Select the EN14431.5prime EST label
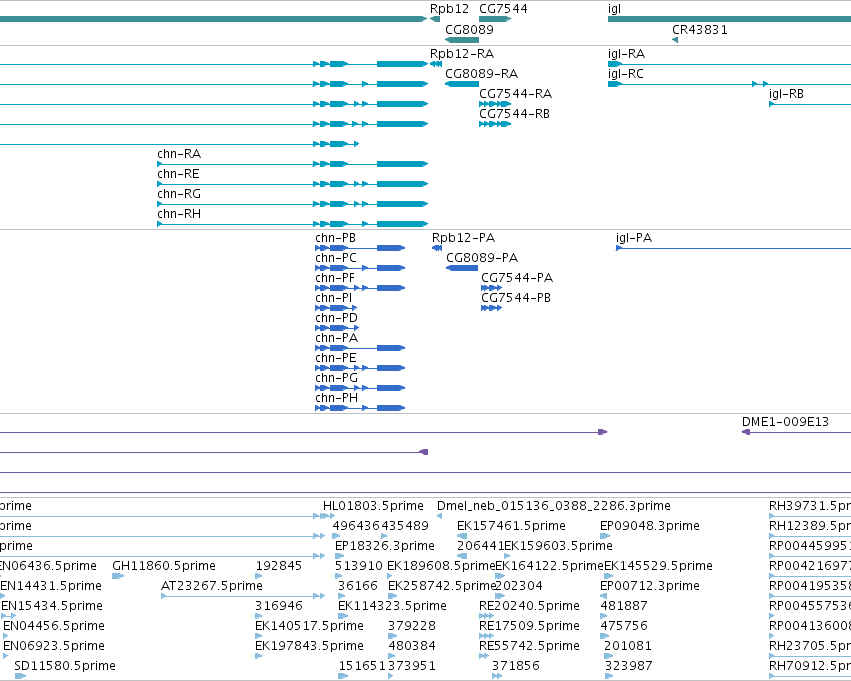 (x=51, y=586)
